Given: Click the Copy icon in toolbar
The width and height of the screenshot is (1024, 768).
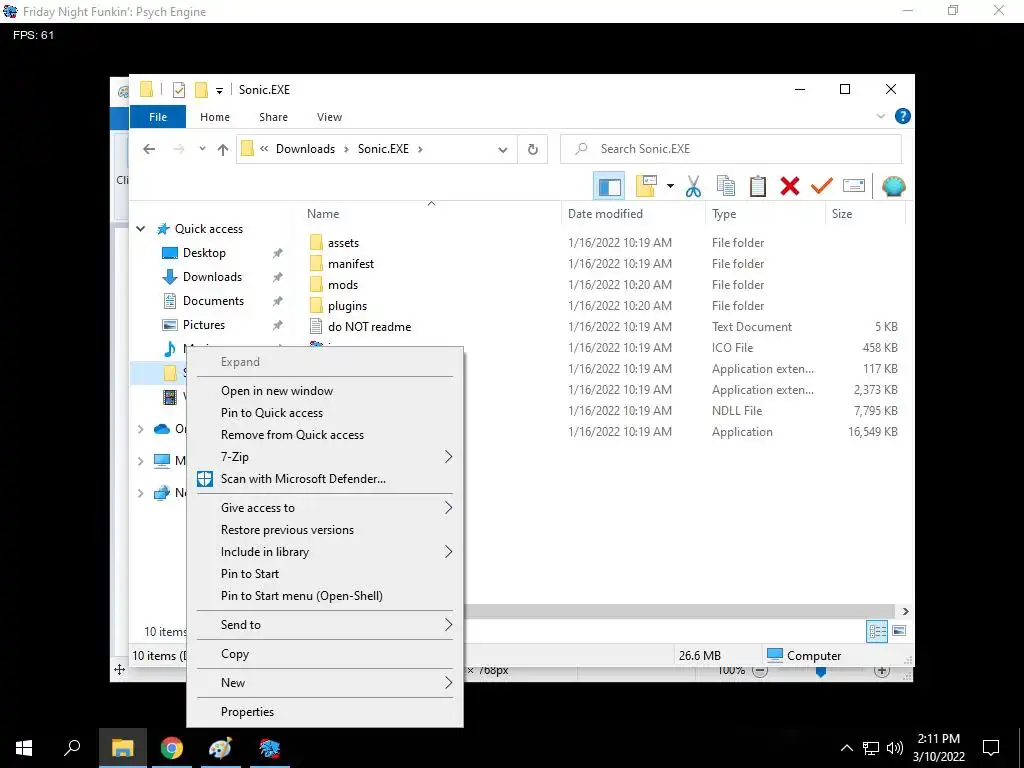Looking at the screenshot, I should click(x=726, y=187).
